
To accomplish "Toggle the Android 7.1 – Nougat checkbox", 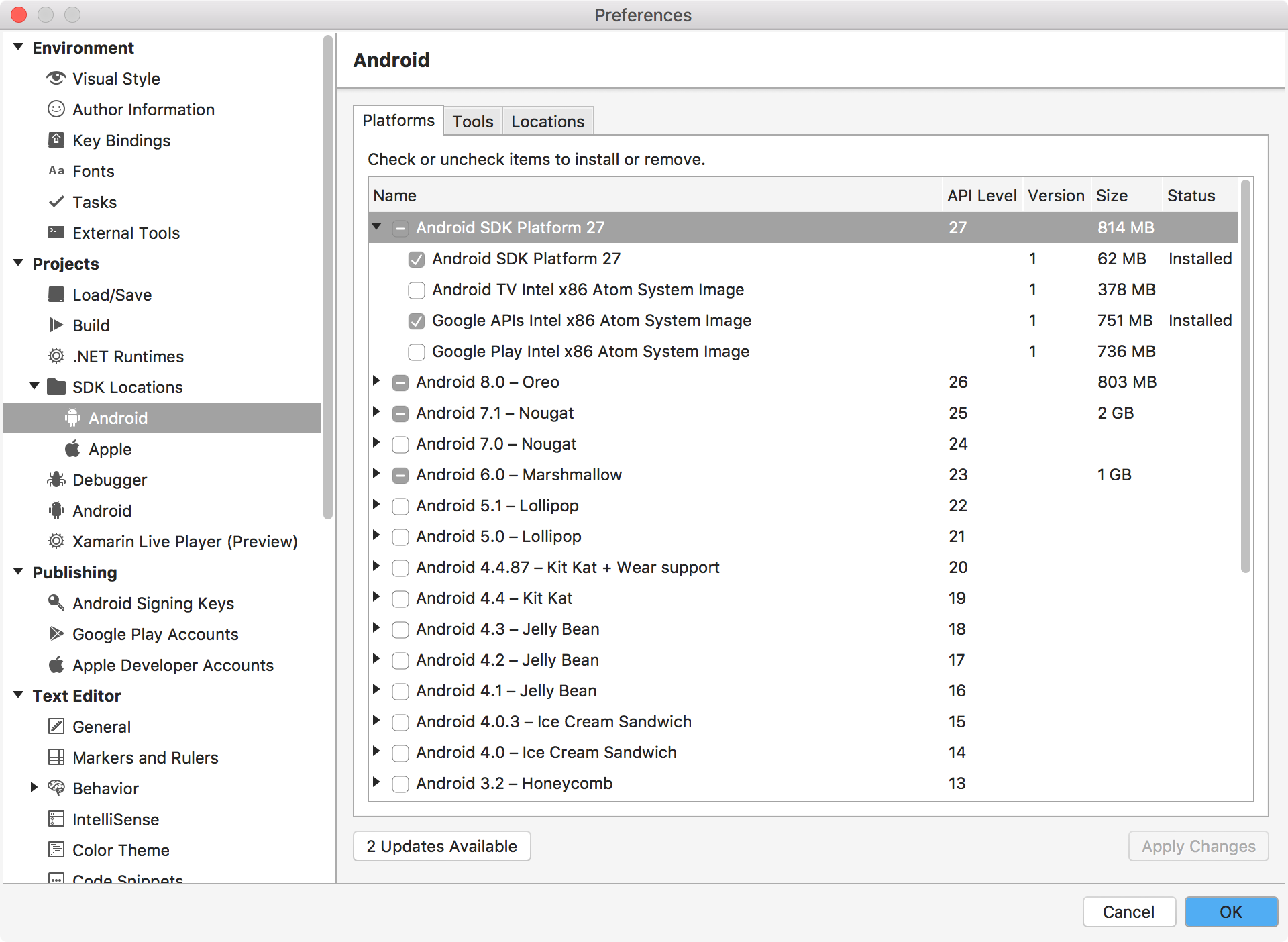I will coord(400,413).
